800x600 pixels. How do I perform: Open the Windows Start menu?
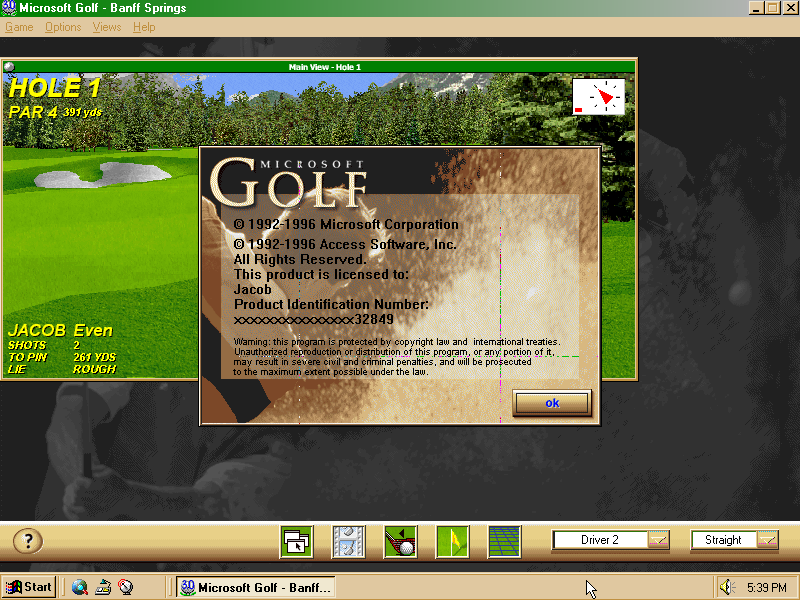29,587
